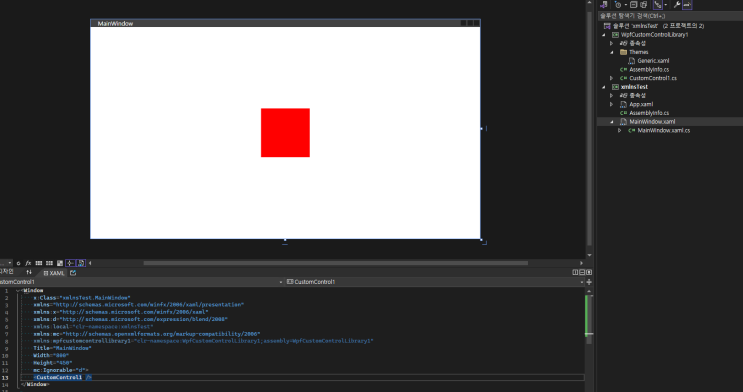The height and width of the screenshot is (392, 743).
Task: Toggle the artboard background button
Action: (x=60, y=263)
